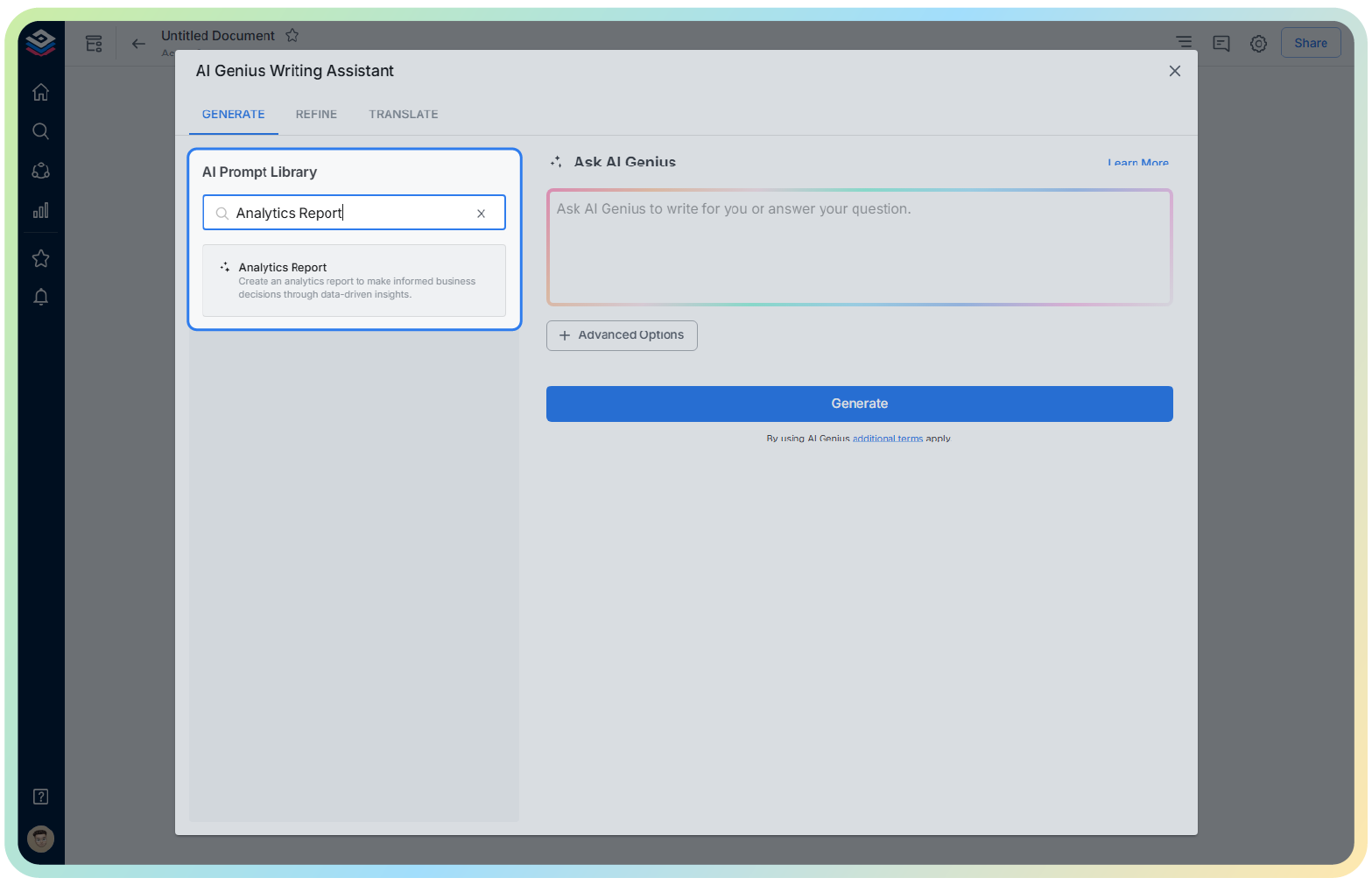
Task: Open the comments icon
Action: click(x=1221, y=43)
